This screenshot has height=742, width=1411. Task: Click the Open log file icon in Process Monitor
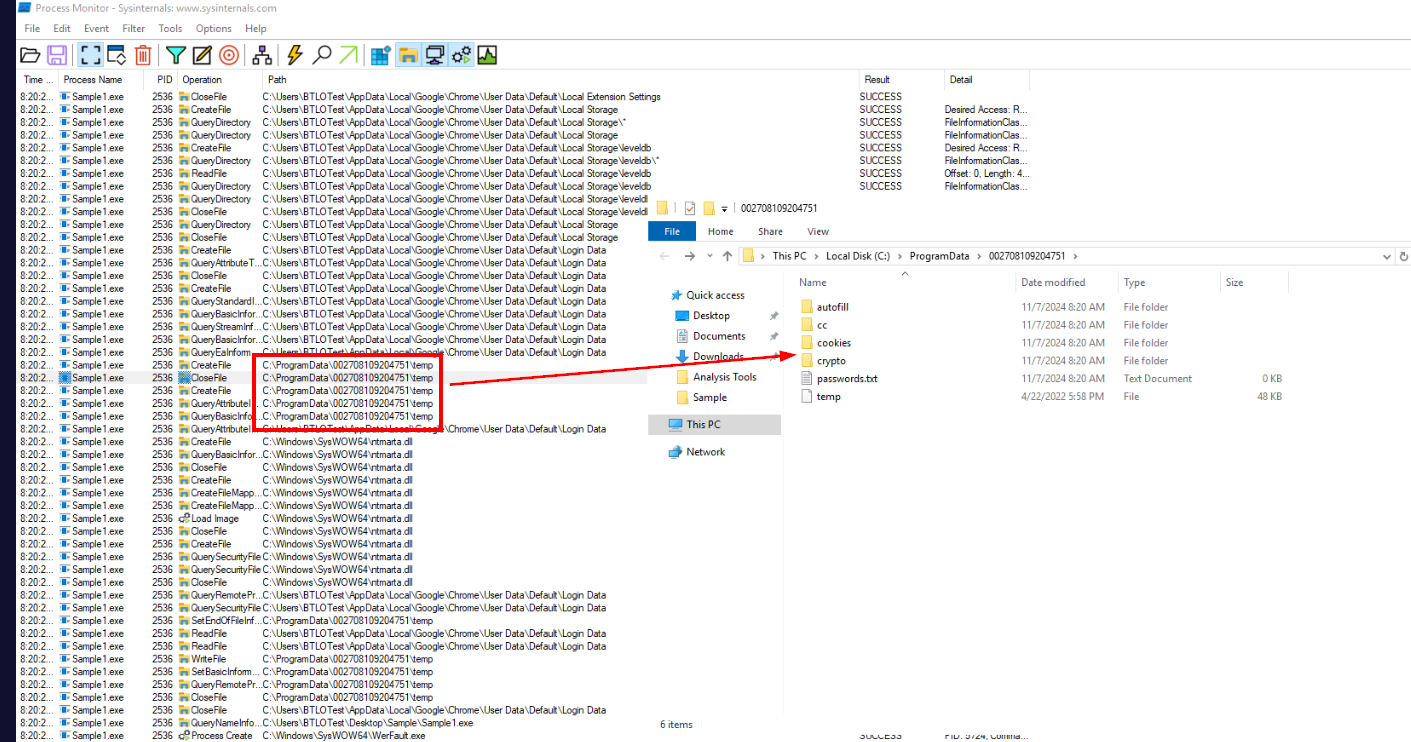tap(30, 55)
